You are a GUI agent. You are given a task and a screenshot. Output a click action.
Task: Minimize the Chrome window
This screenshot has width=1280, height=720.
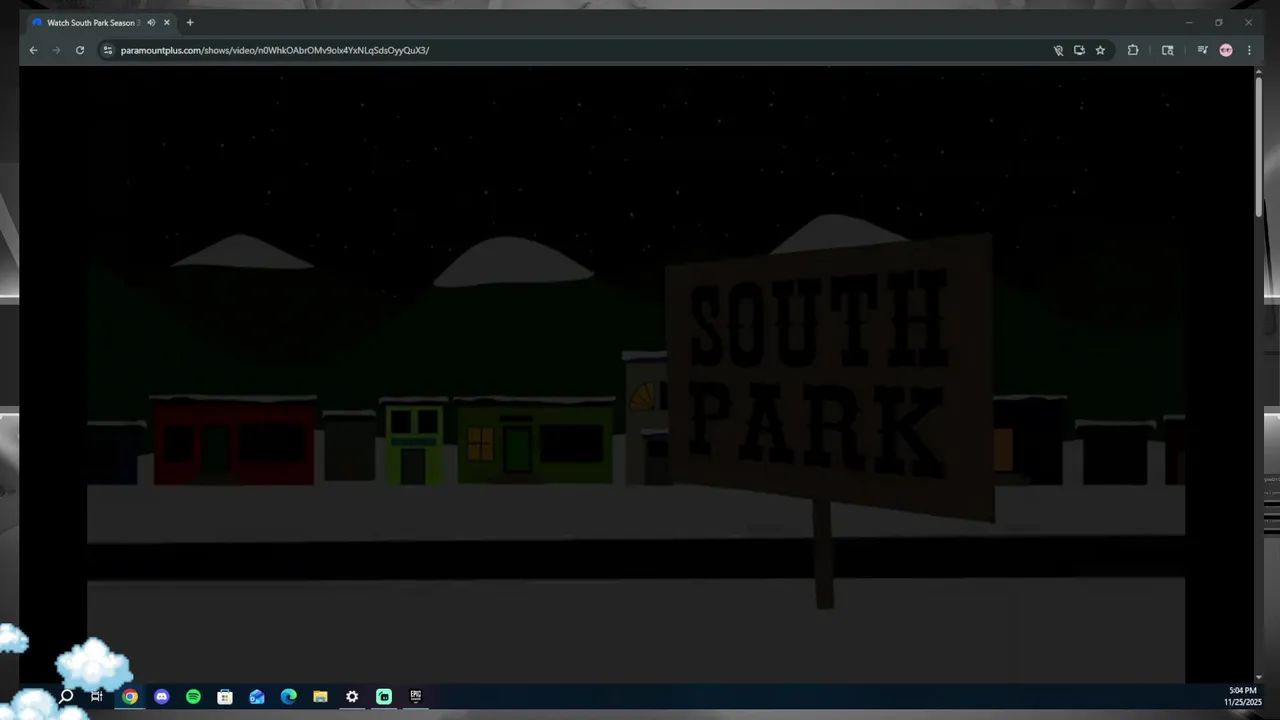[1189, 22]
